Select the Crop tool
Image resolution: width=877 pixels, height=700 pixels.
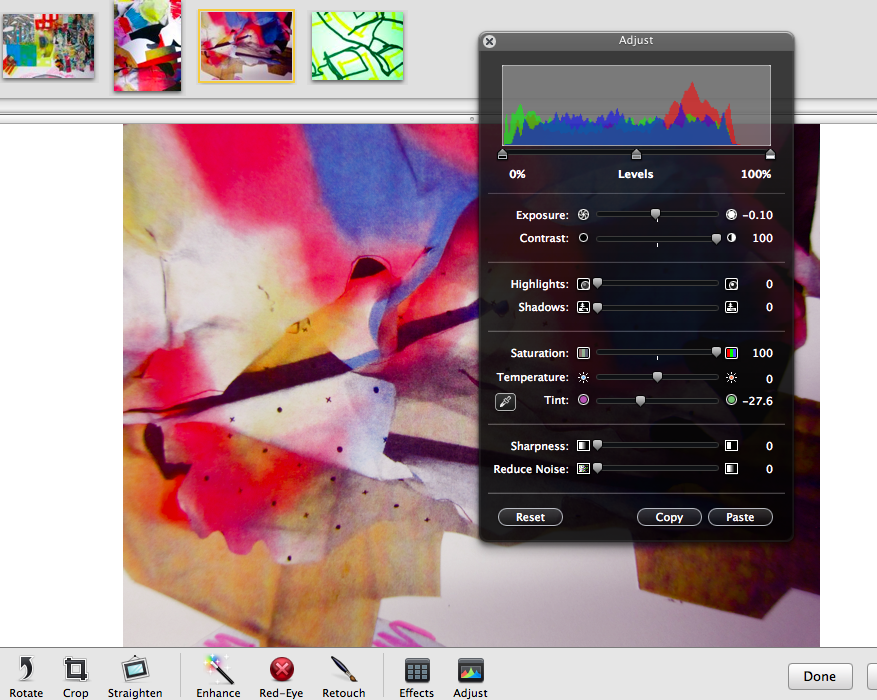(x=76, y=670)
